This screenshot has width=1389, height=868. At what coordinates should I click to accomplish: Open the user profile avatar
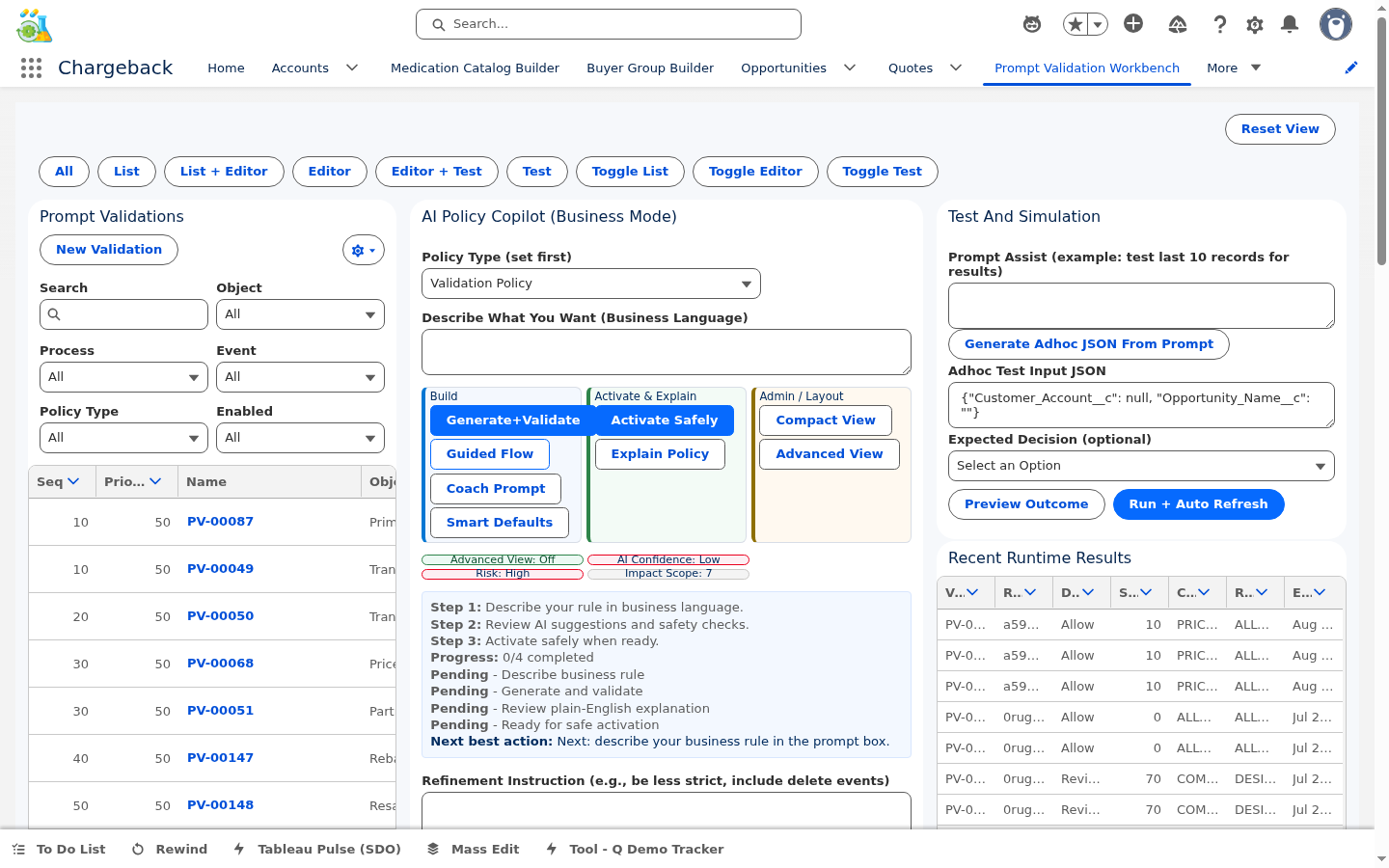coord(1336,24)
